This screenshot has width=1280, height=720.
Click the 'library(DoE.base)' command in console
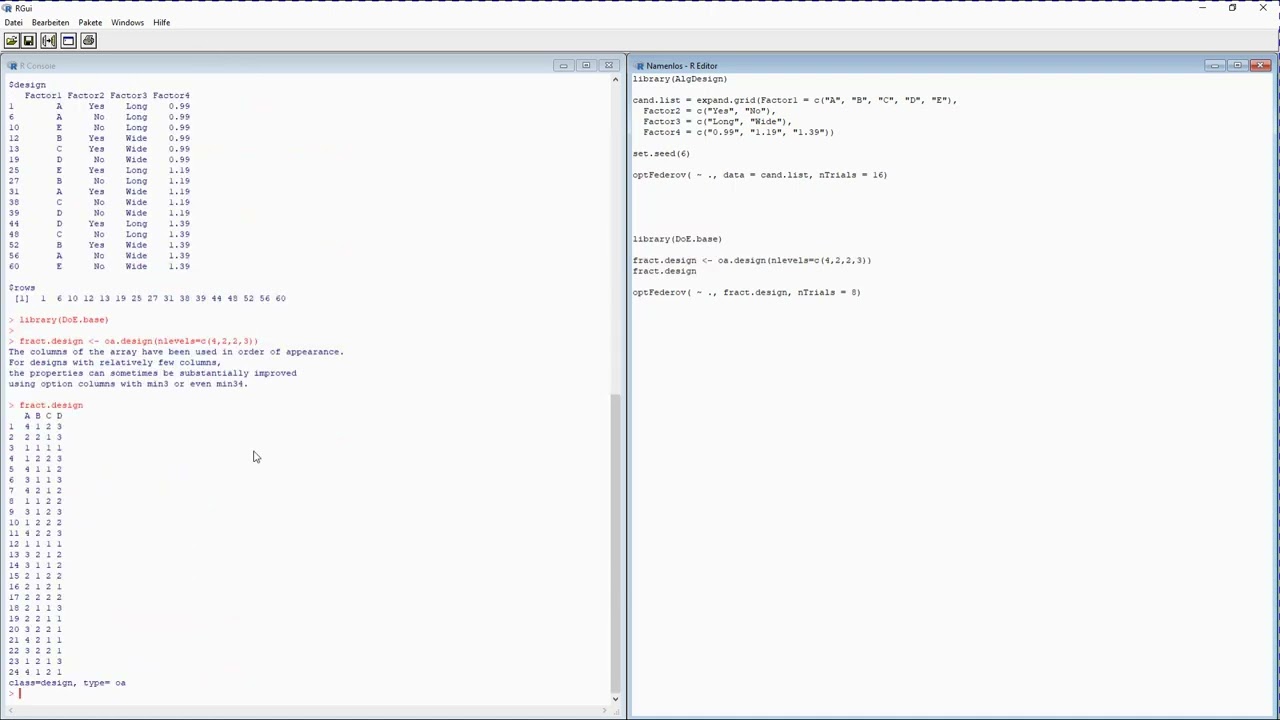click(x=63, y=320)
